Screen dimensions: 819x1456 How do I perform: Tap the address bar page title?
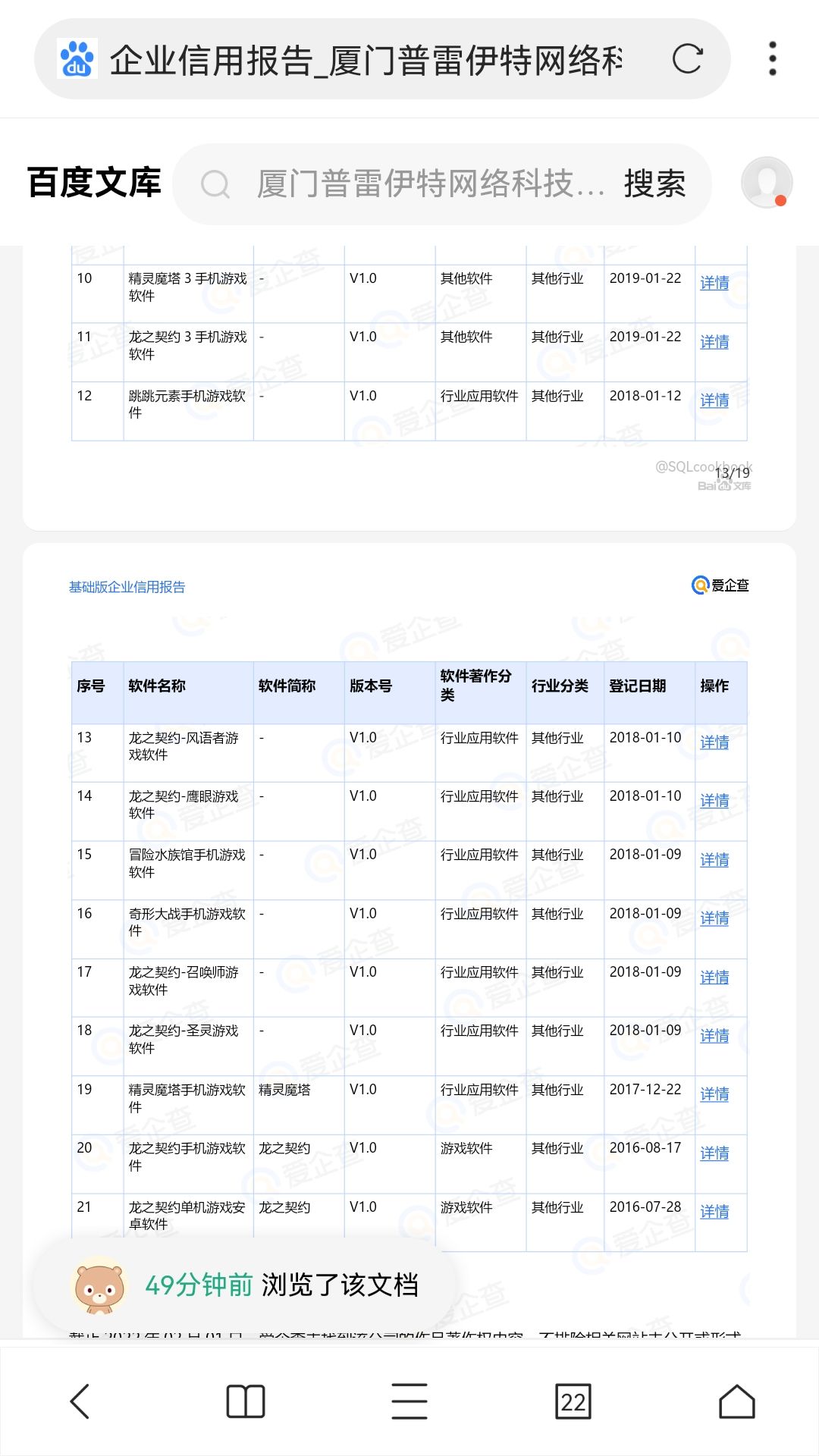tap(366, 60)
